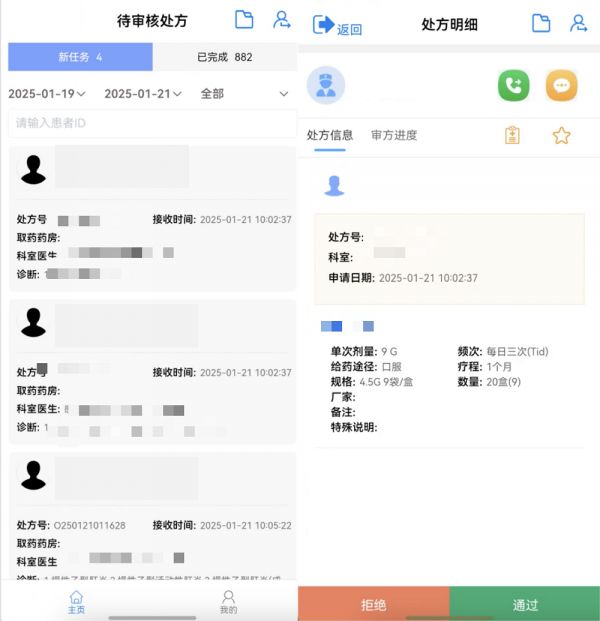600x621 pixels.
Task: Approve prescription with 通过 button
Action: 525,604
